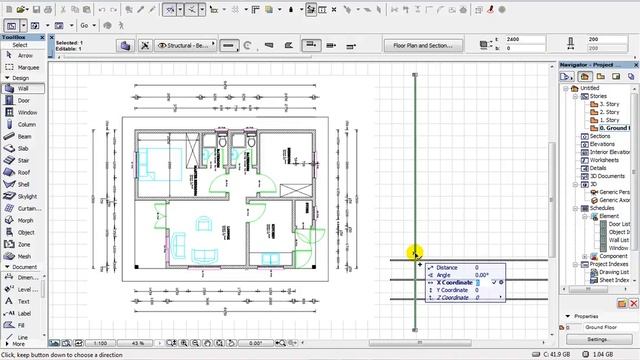This screenshot has width=640, height=360.
Task: Toggle straight wall geometry method
Action: [x=229, y=46]
